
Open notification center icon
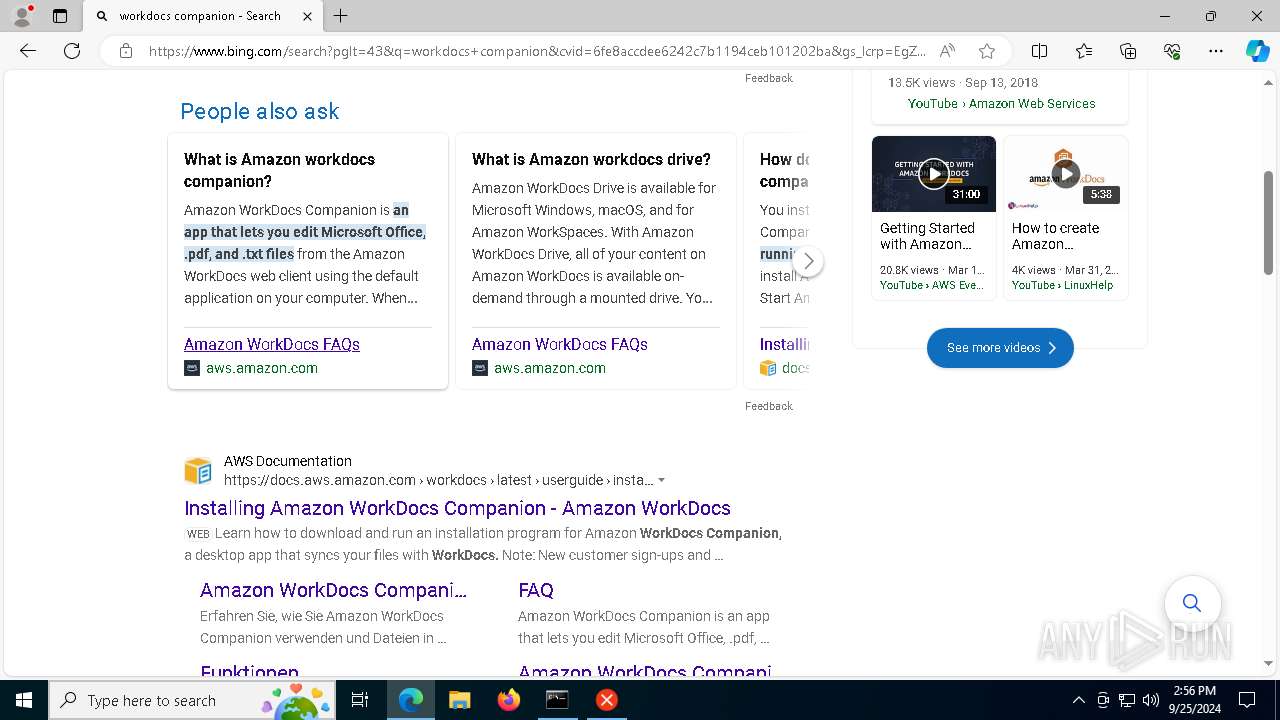click(1247, 700)
